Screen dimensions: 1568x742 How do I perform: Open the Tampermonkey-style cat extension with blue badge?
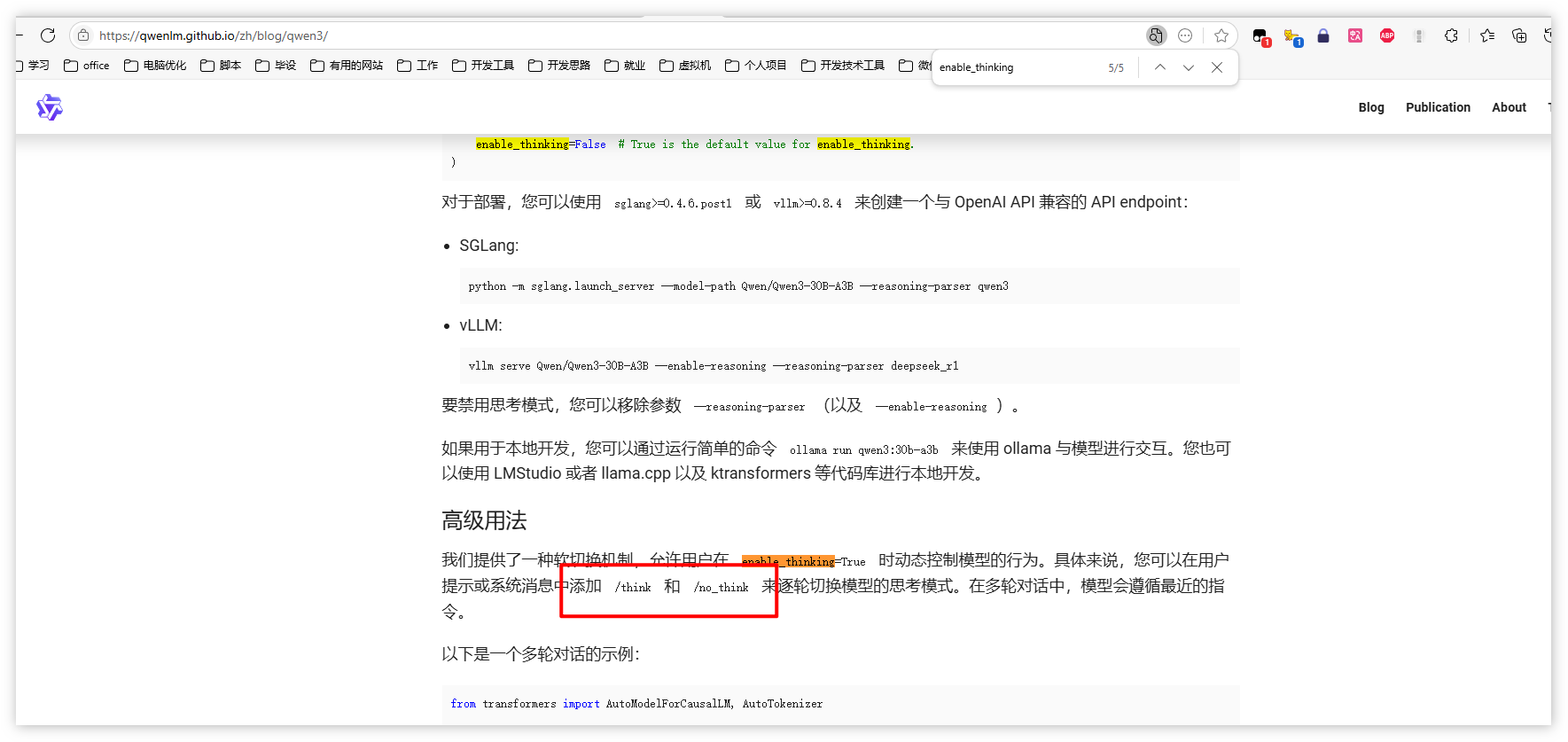click(x=1293, y=36)
